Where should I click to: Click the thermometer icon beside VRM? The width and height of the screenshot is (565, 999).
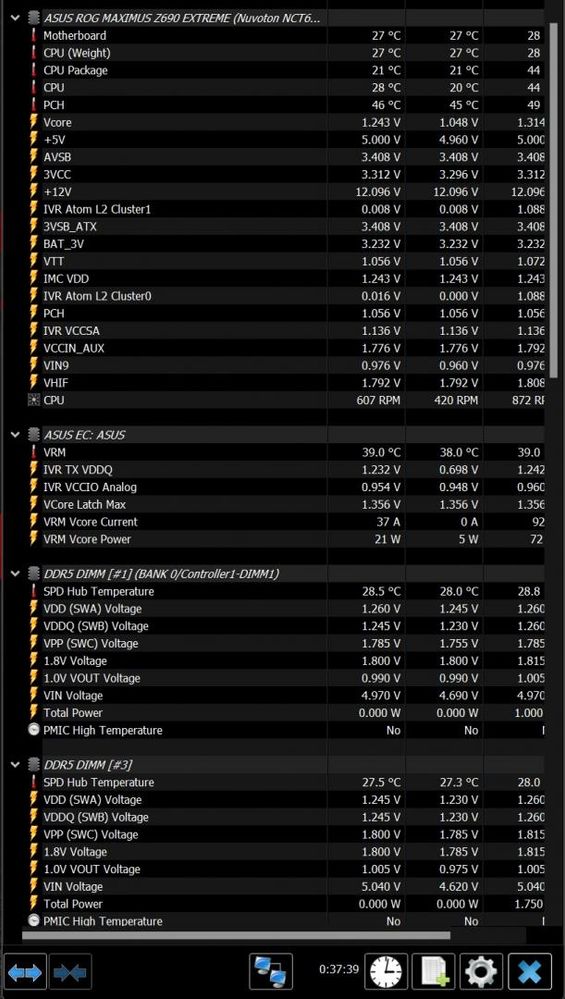pyautogui.click(x=34, y=452)
